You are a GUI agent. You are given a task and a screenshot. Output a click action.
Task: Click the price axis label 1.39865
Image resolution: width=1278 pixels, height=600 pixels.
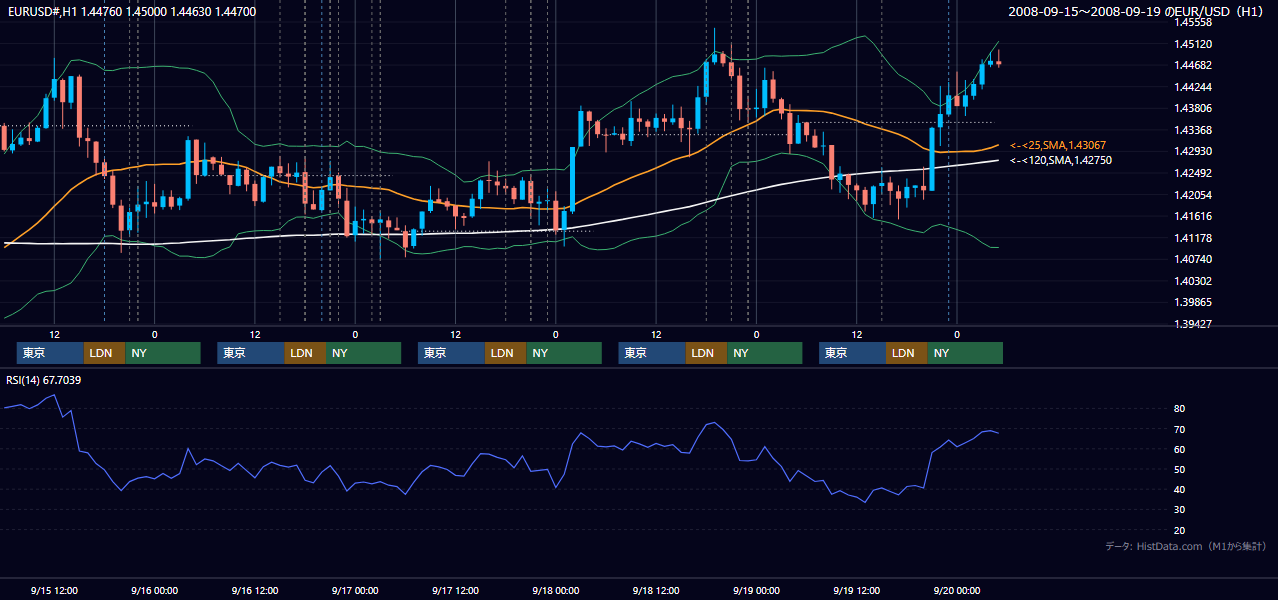pos(1192,302)
